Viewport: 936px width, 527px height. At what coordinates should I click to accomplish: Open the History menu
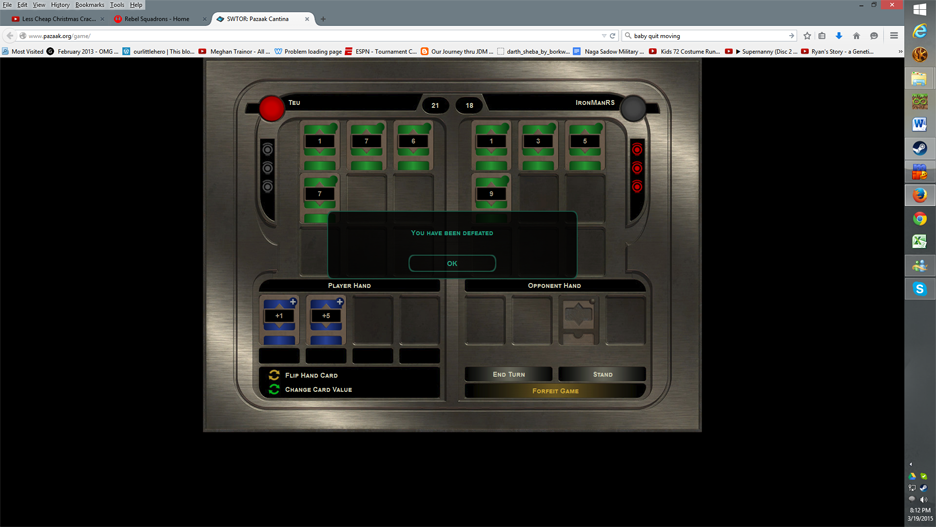60,5
